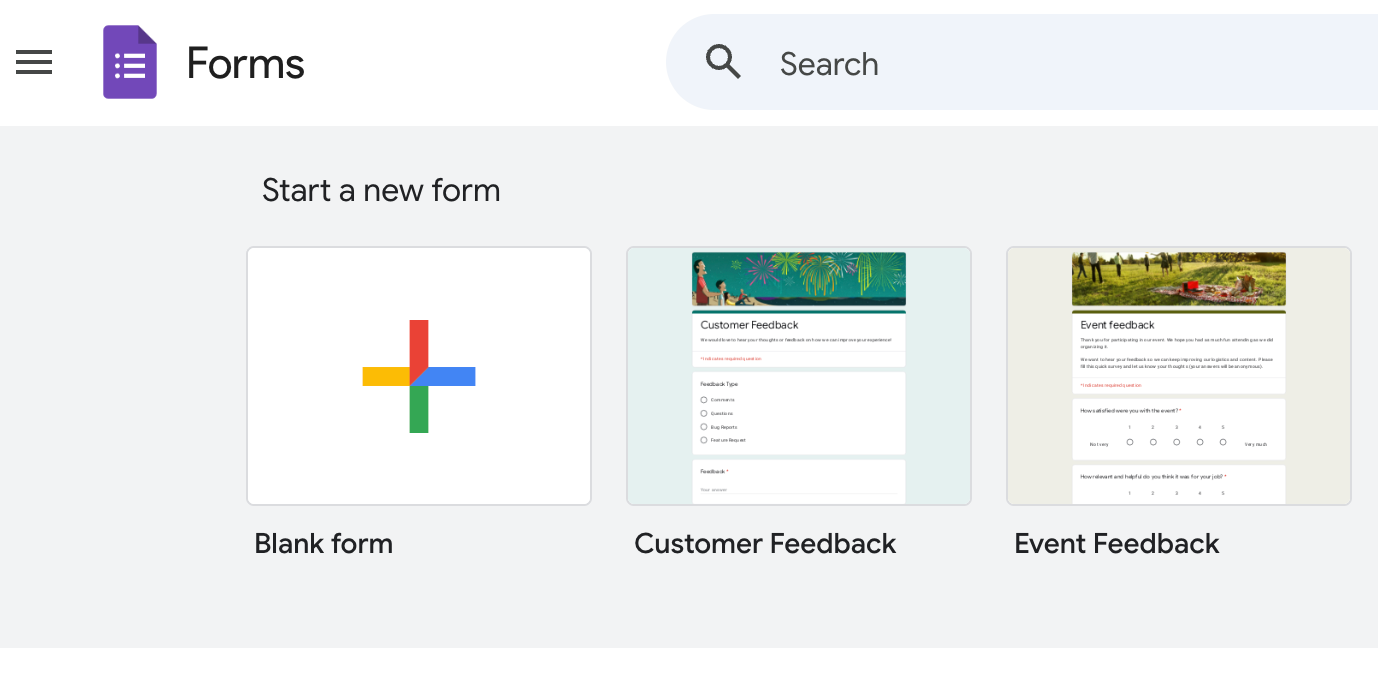This screenshot has width=1378, height=690.
Task: Open the main navigation hamburger menu
Action: click(34, 62)
